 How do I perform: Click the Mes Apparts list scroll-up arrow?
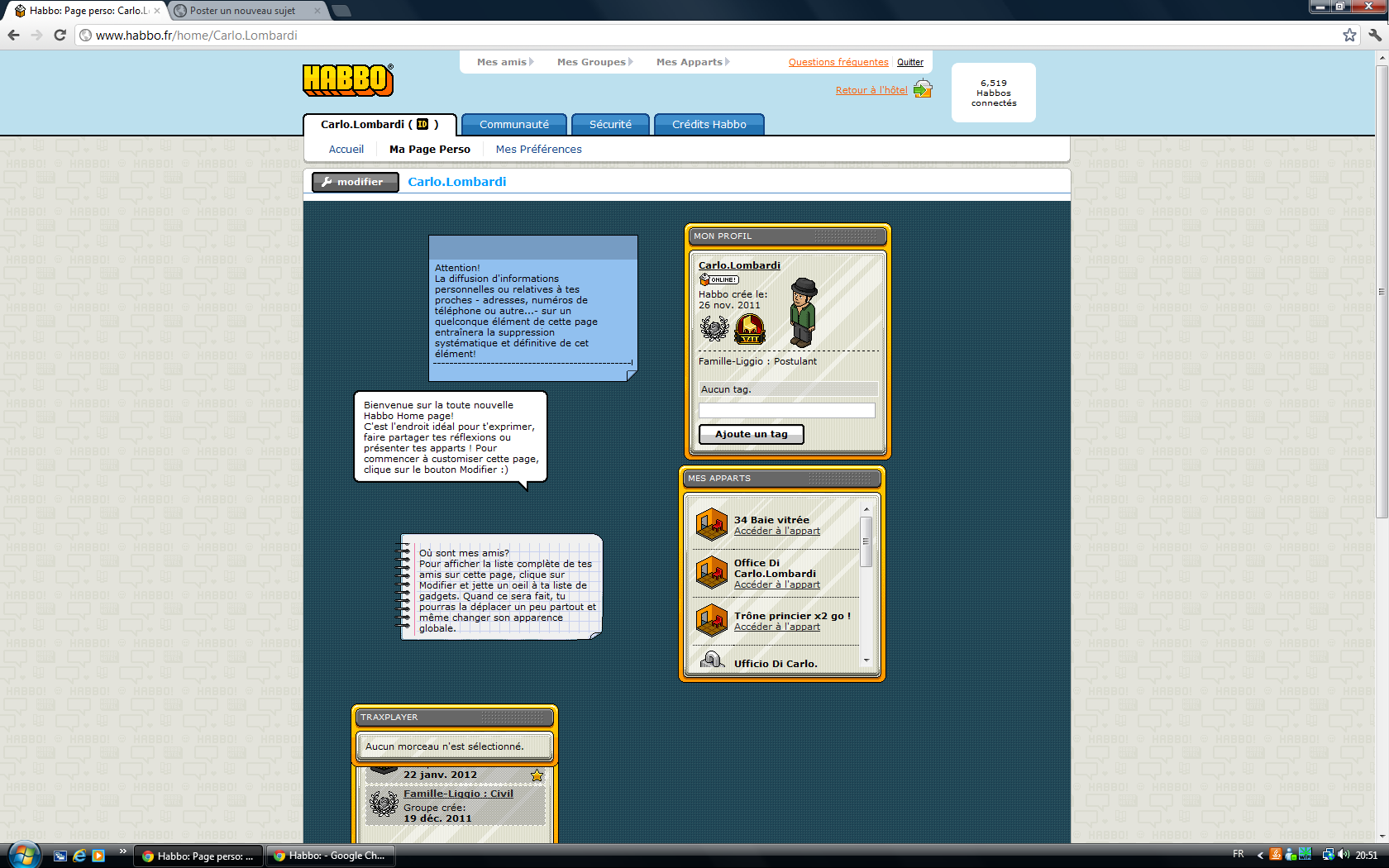click(x=866, y=509)
